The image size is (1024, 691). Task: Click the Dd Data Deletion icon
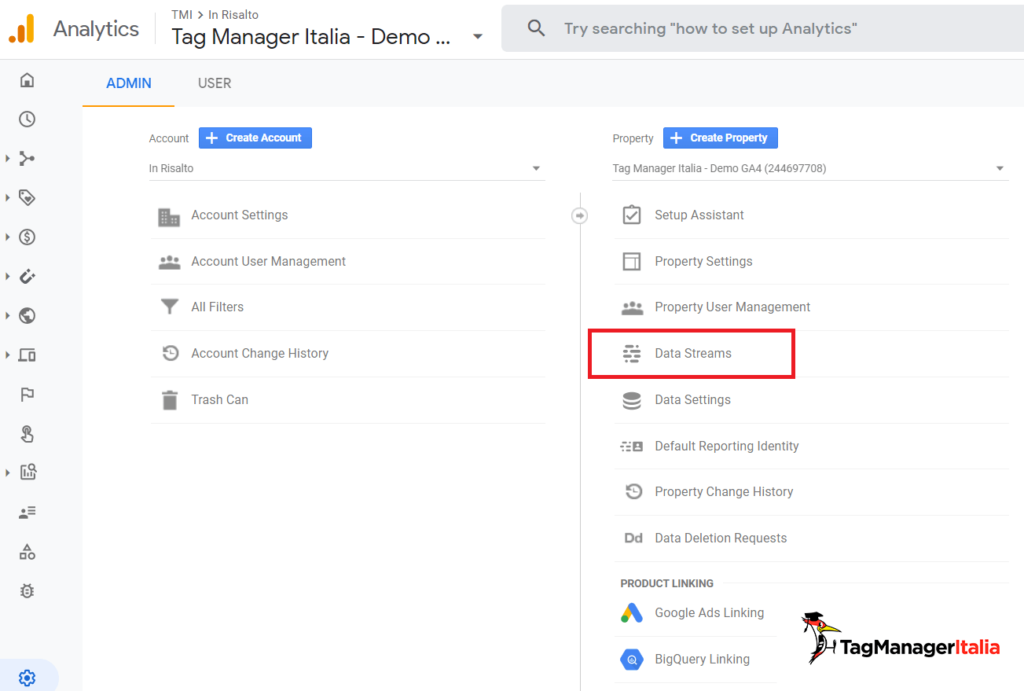point(633,538)
